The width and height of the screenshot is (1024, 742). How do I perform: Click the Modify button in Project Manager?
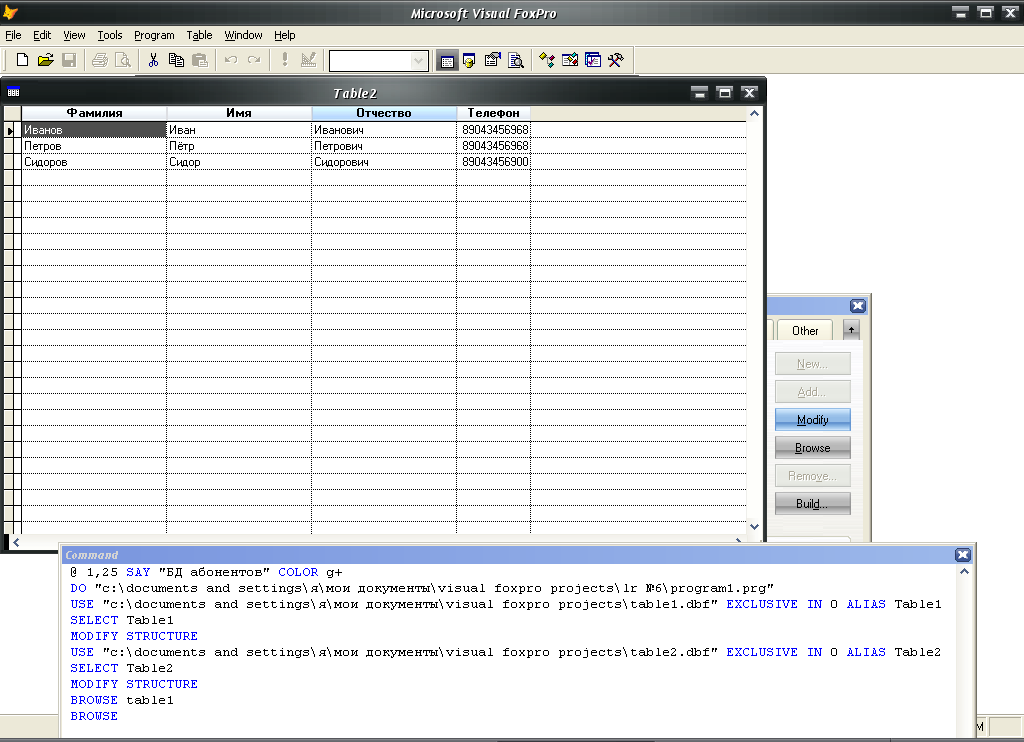(x=812, y=419)
